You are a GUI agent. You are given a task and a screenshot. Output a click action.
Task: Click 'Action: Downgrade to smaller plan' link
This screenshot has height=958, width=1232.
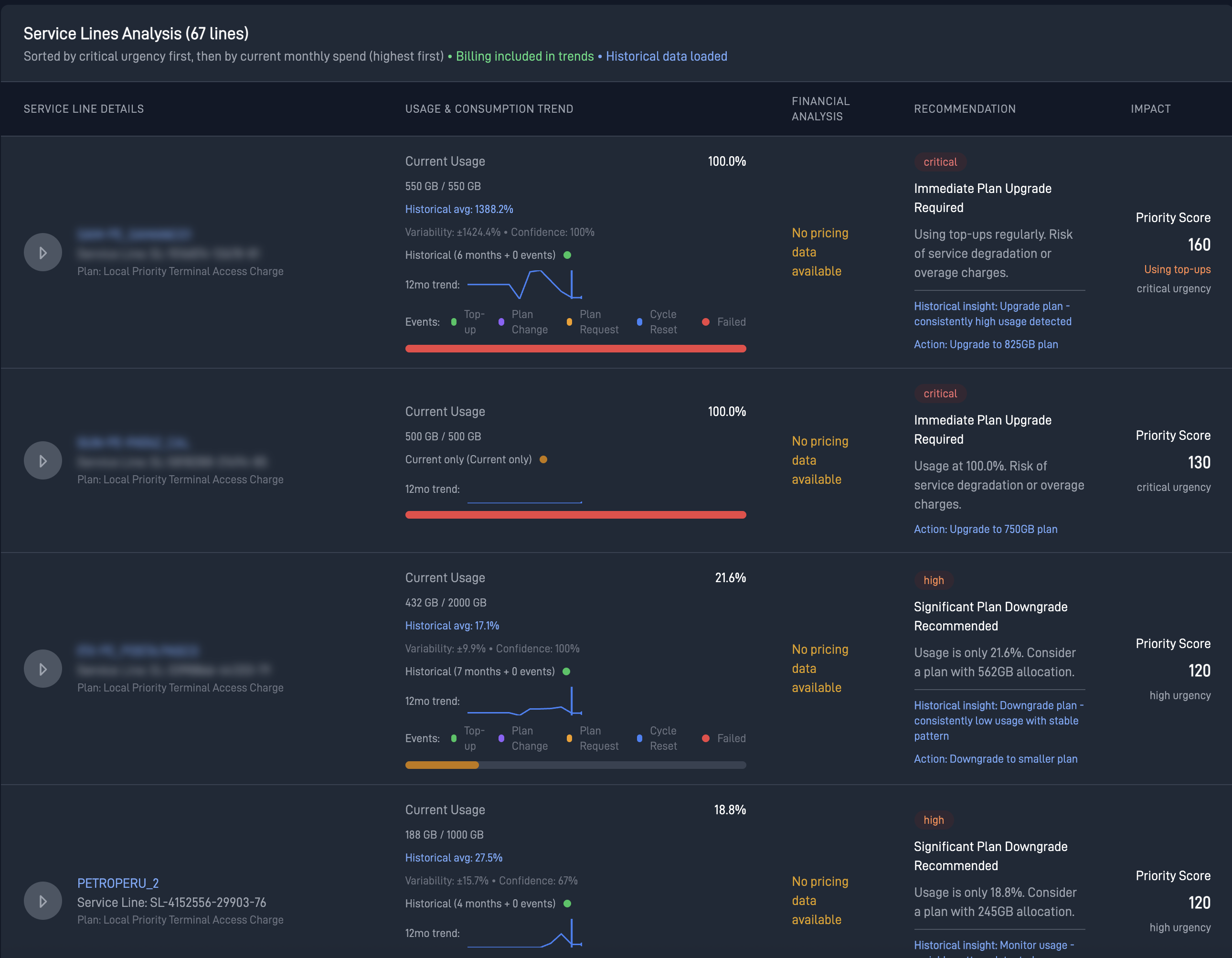point(995,759)
